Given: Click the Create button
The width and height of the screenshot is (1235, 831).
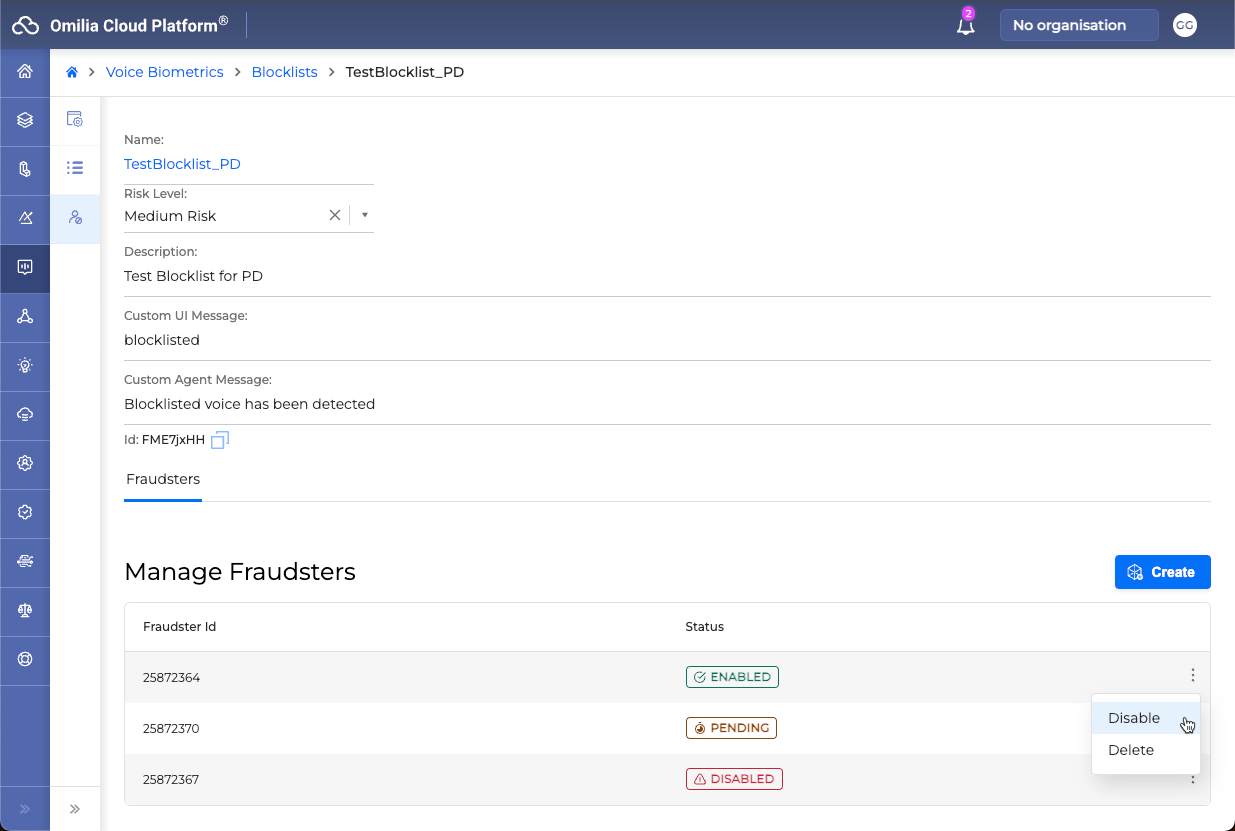Looking at the screenshot, I should (1162, 572).
